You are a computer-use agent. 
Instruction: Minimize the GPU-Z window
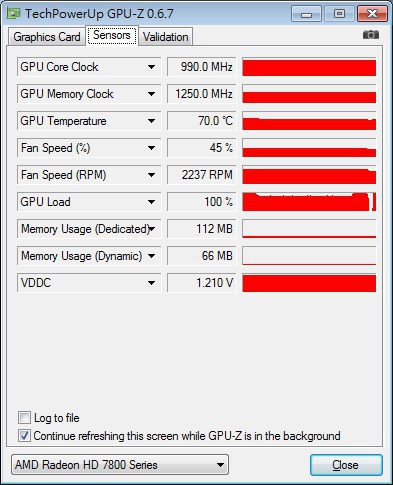coord(306,14)
